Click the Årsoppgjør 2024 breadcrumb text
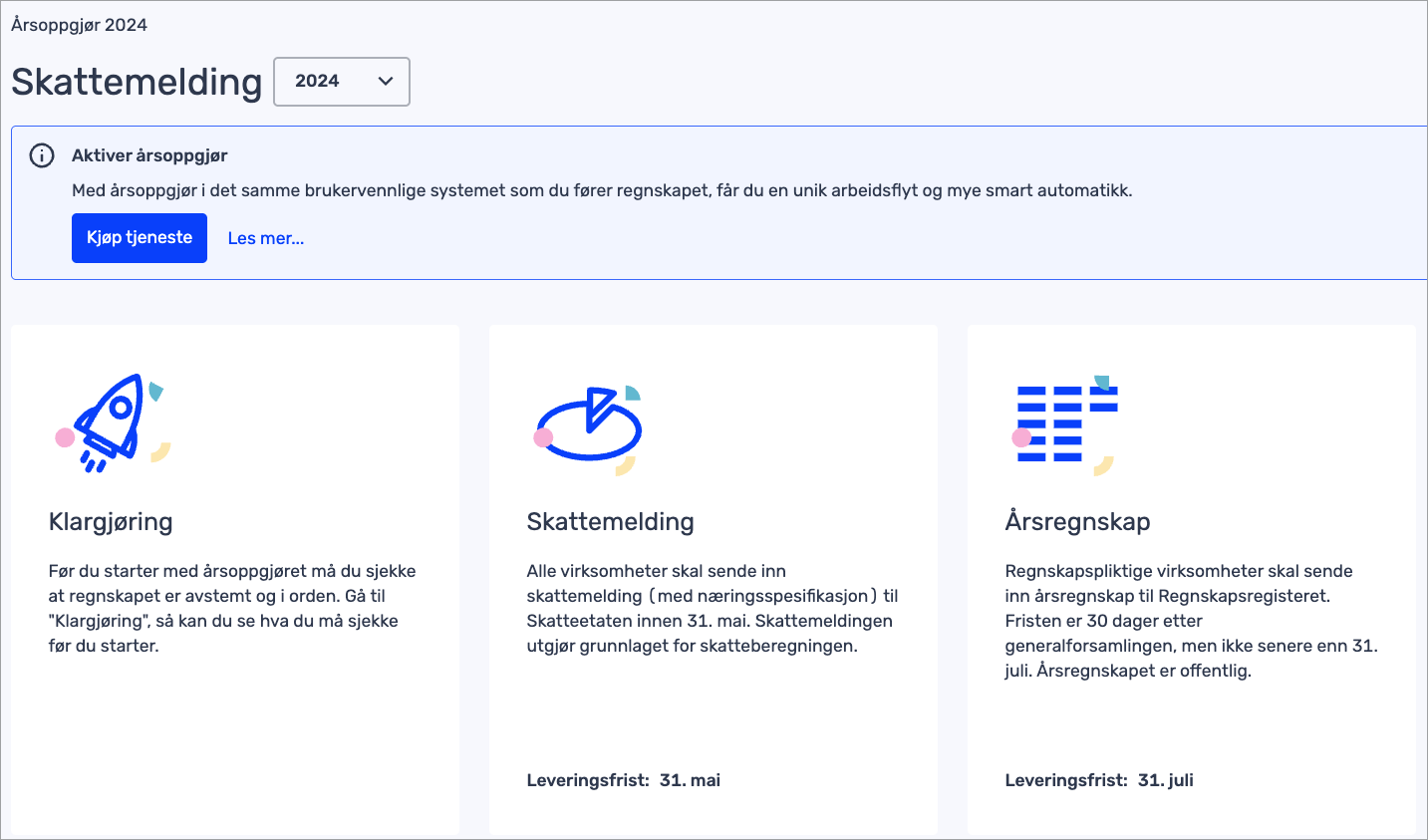1428x840 pixels. pos(79,25)
